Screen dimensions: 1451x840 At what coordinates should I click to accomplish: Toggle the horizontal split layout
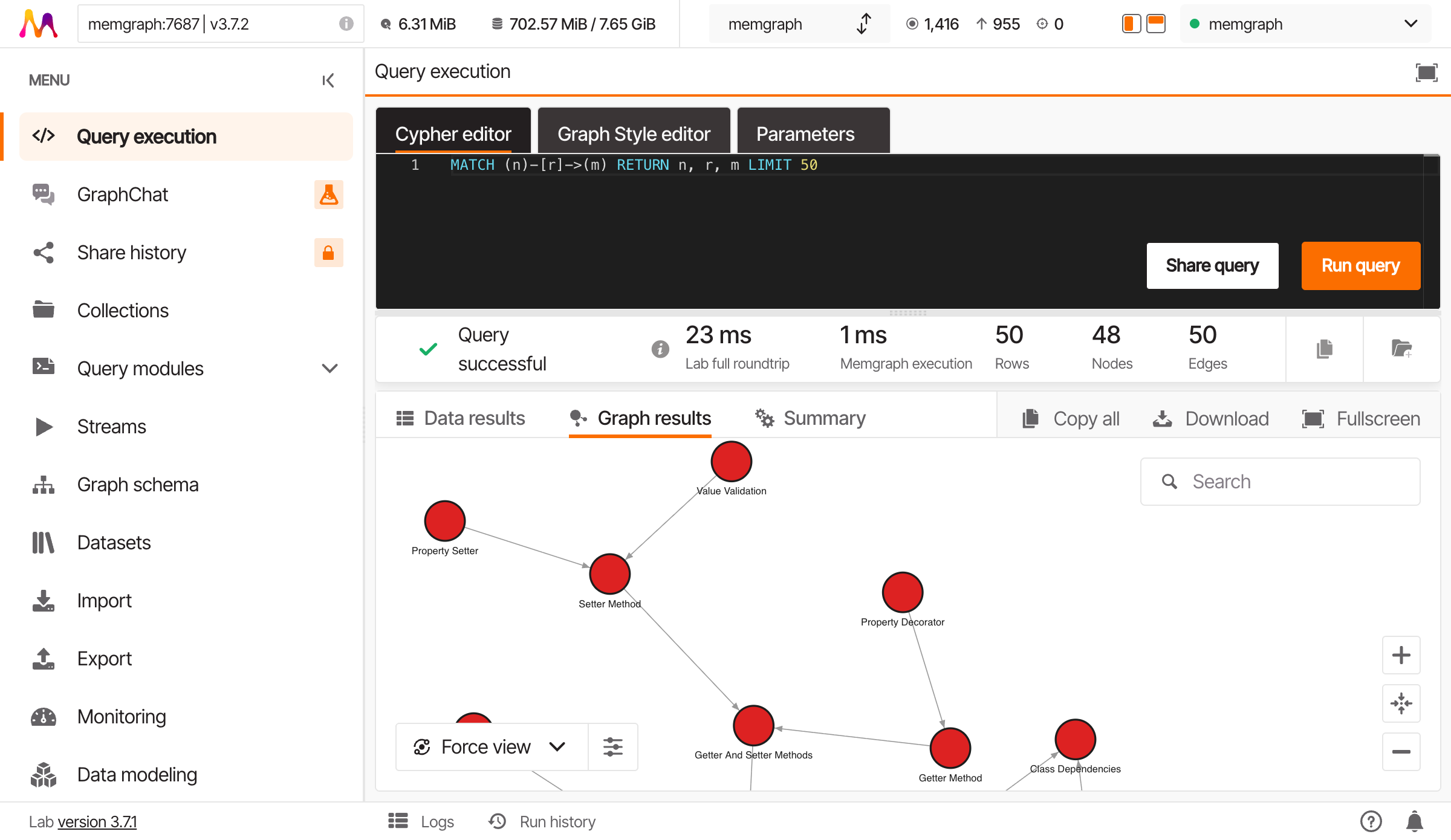(x=1157, y=24)
